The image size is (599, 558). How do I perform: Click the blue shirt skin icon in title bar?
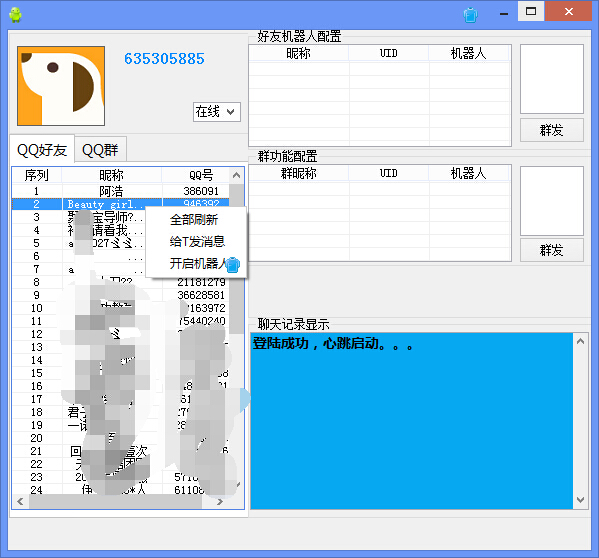pyautogui.click(x=470, y=15)
